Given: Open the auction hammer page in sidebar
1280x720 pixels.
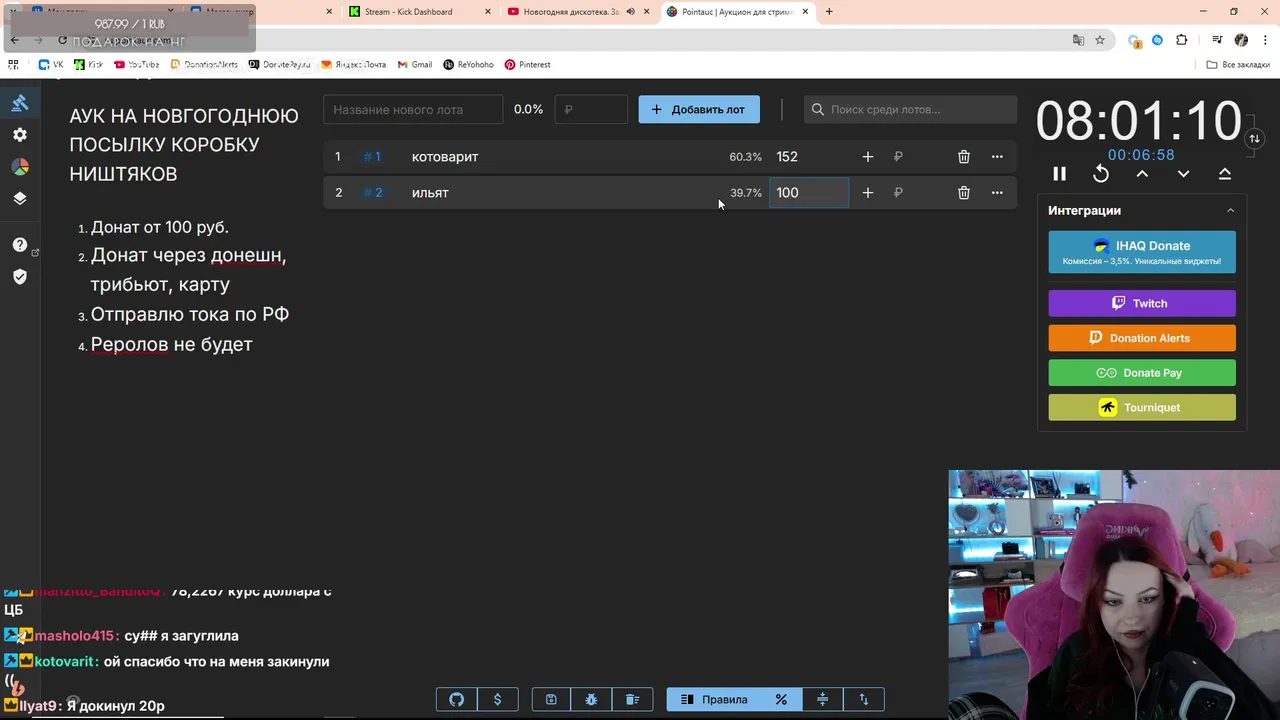Looking at the screenshot, I should (x=20, y=102).
